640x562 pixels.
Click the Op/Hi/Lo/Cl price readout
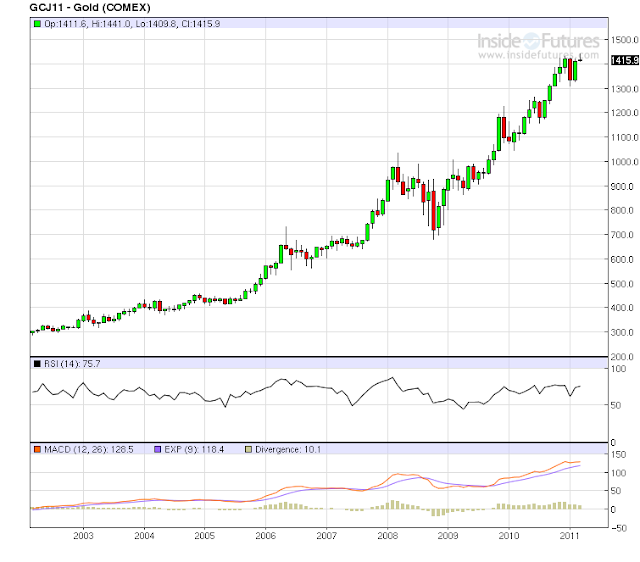132,24
